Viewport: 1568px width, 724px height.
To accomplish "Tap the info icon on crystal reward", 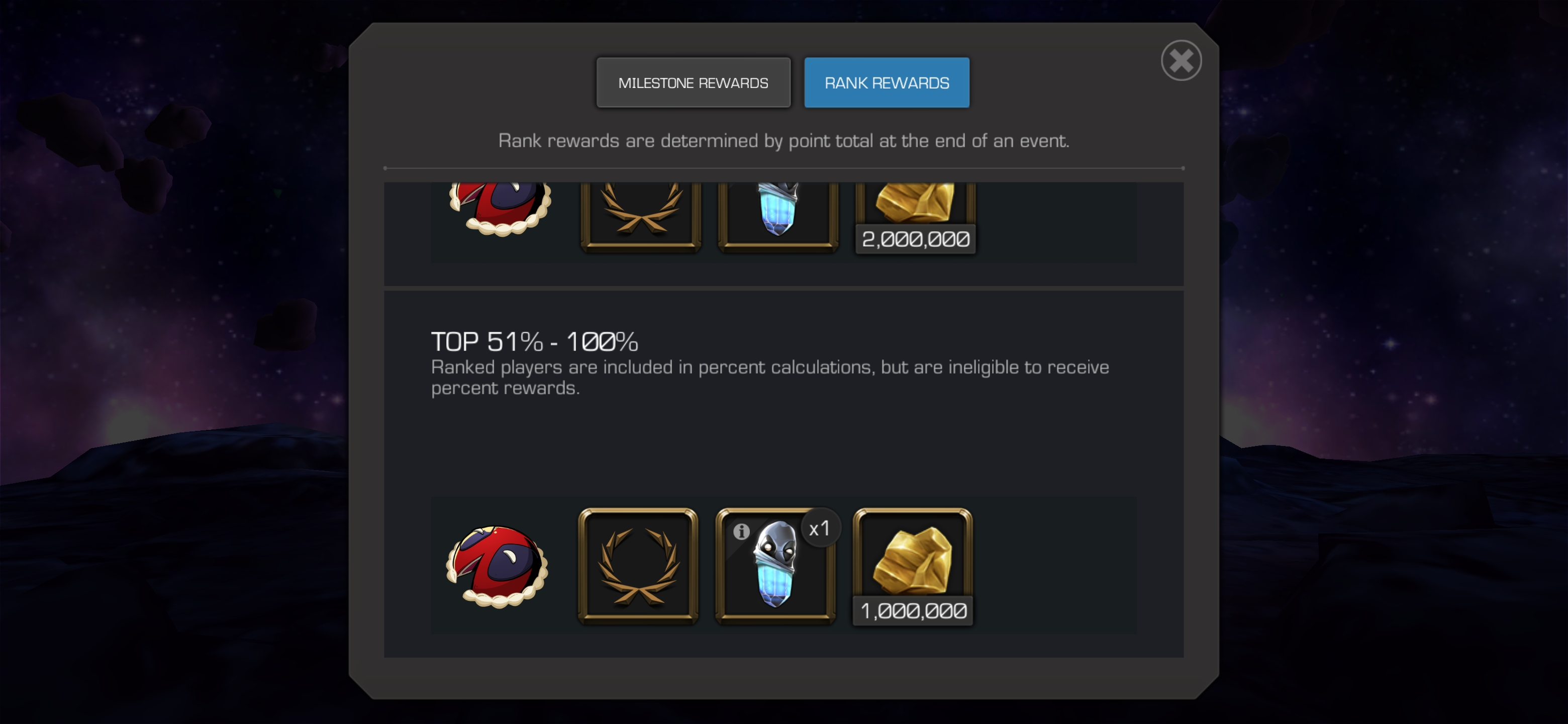I will tap(741, 531).
